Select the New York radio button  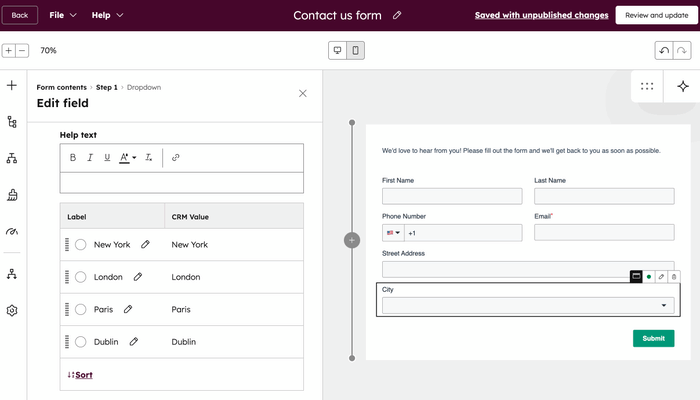click(80, 245)
